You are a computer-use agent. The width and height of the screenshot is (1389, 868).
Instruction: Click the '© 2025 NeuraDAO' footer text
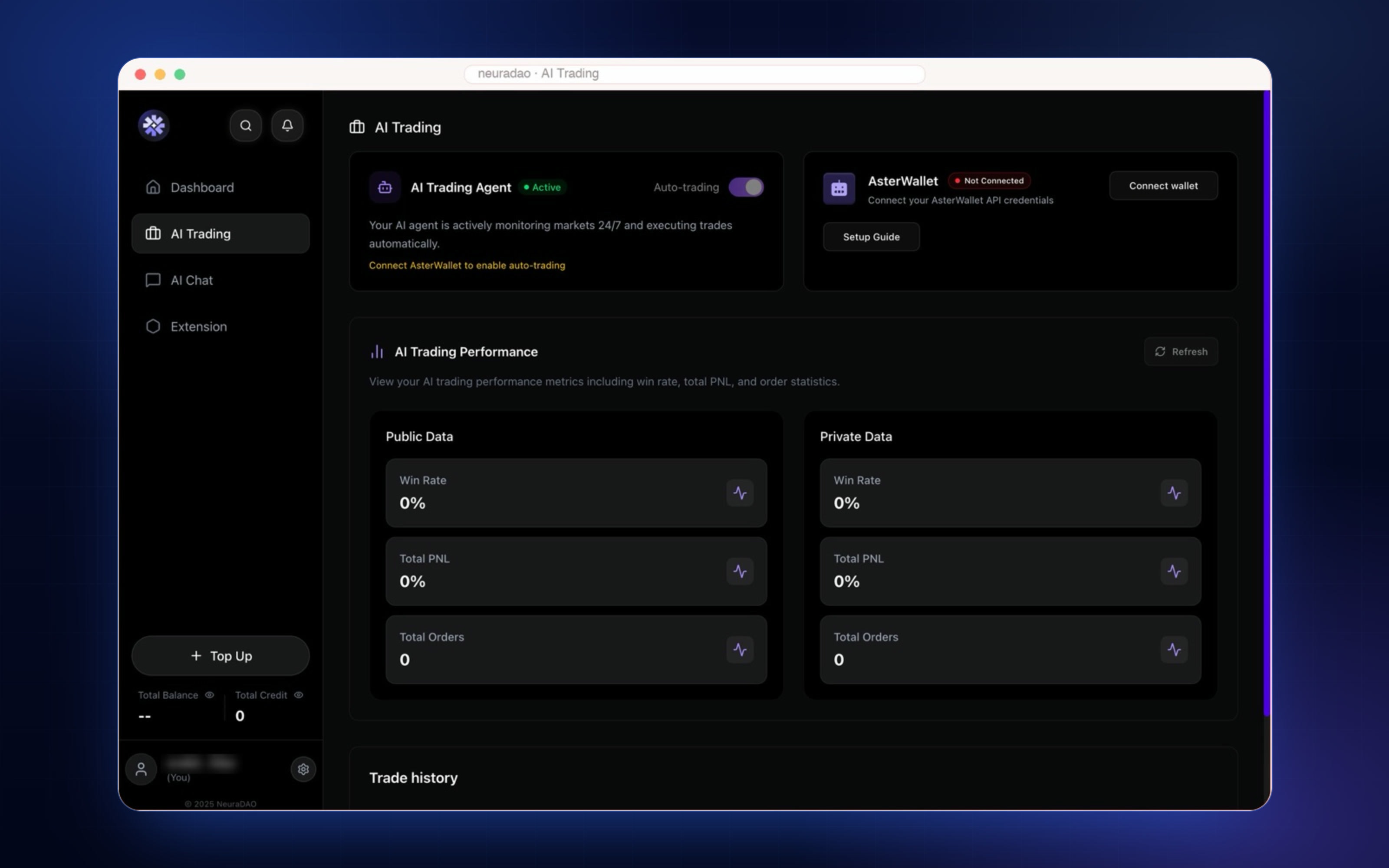221,804
